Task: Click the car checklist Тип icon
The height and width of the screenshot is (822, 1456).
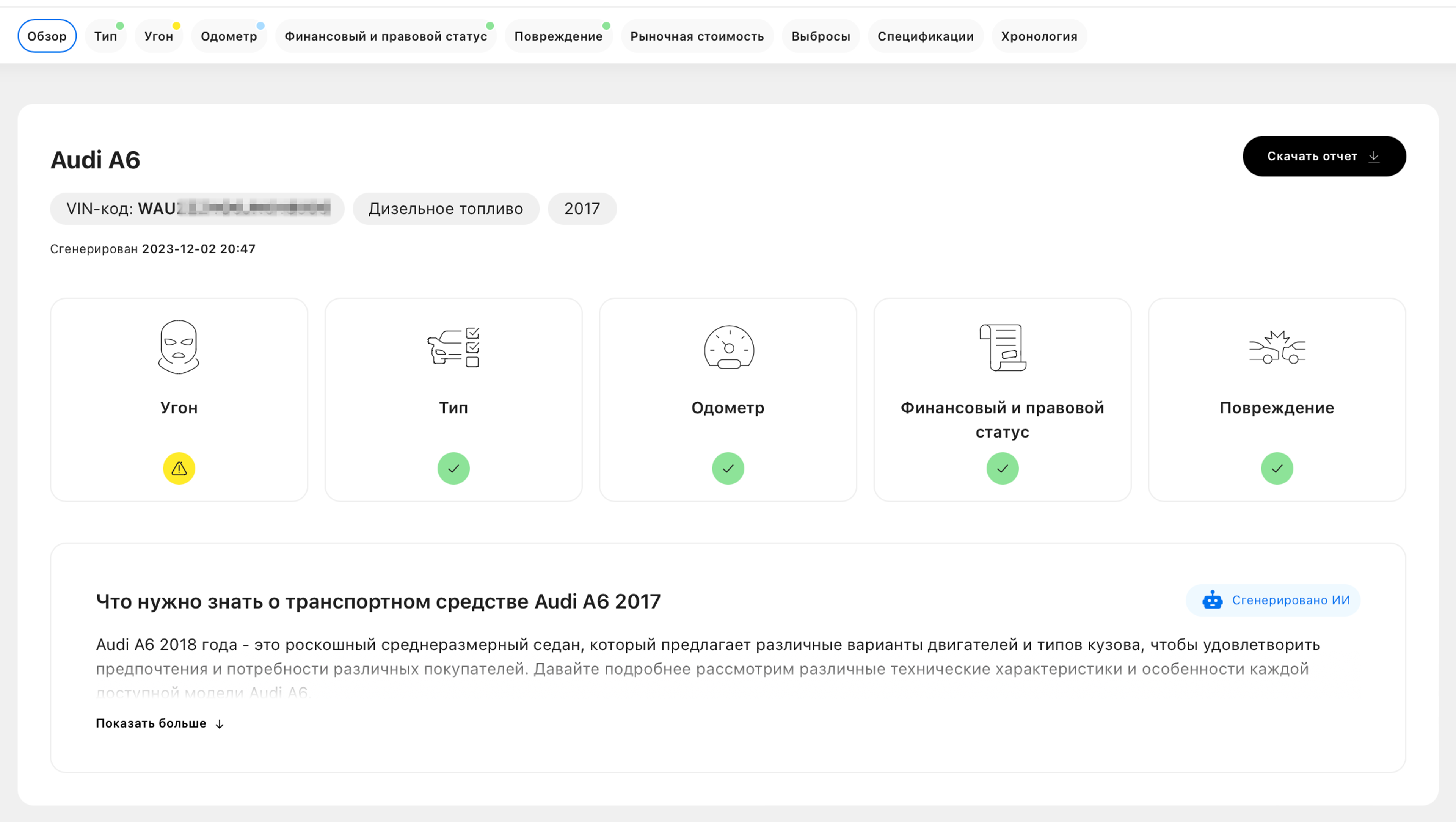Action: click(453, 347)
